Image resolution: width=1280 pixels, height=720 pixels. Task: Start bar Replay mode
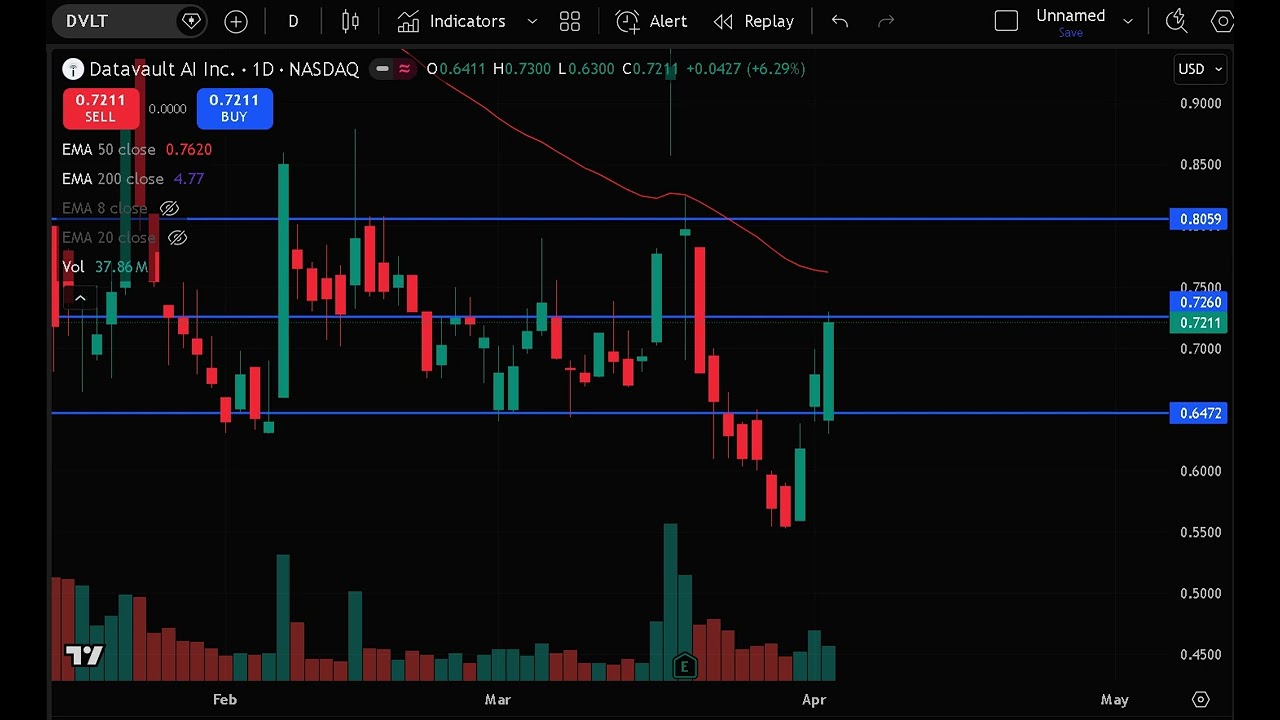tap(754, 21)
